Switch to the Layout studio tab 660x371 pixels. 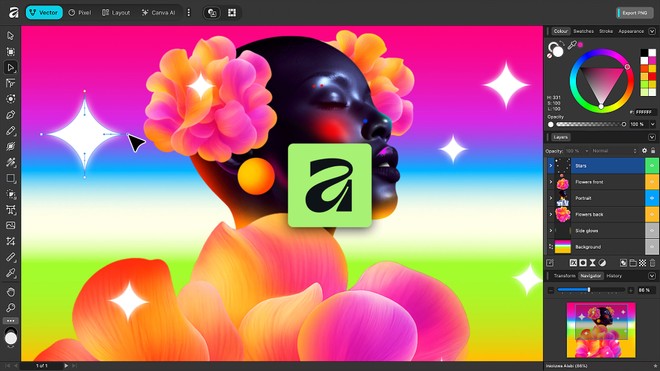[x=116, y=13]
